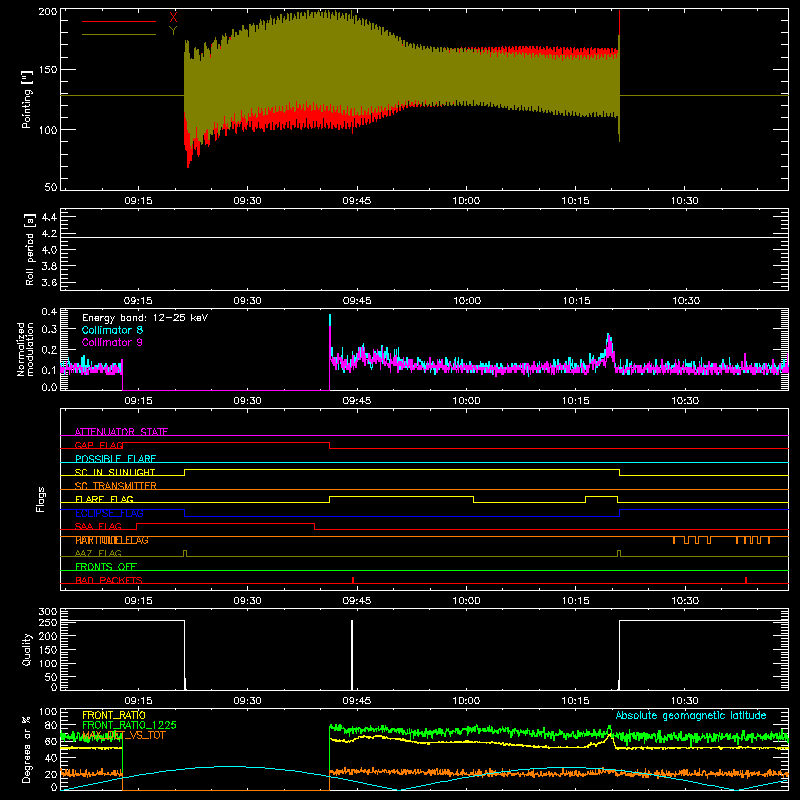This screenshot has height=800, width=800.
Task: Click the Quality axis label
Action: pos(27,649)
